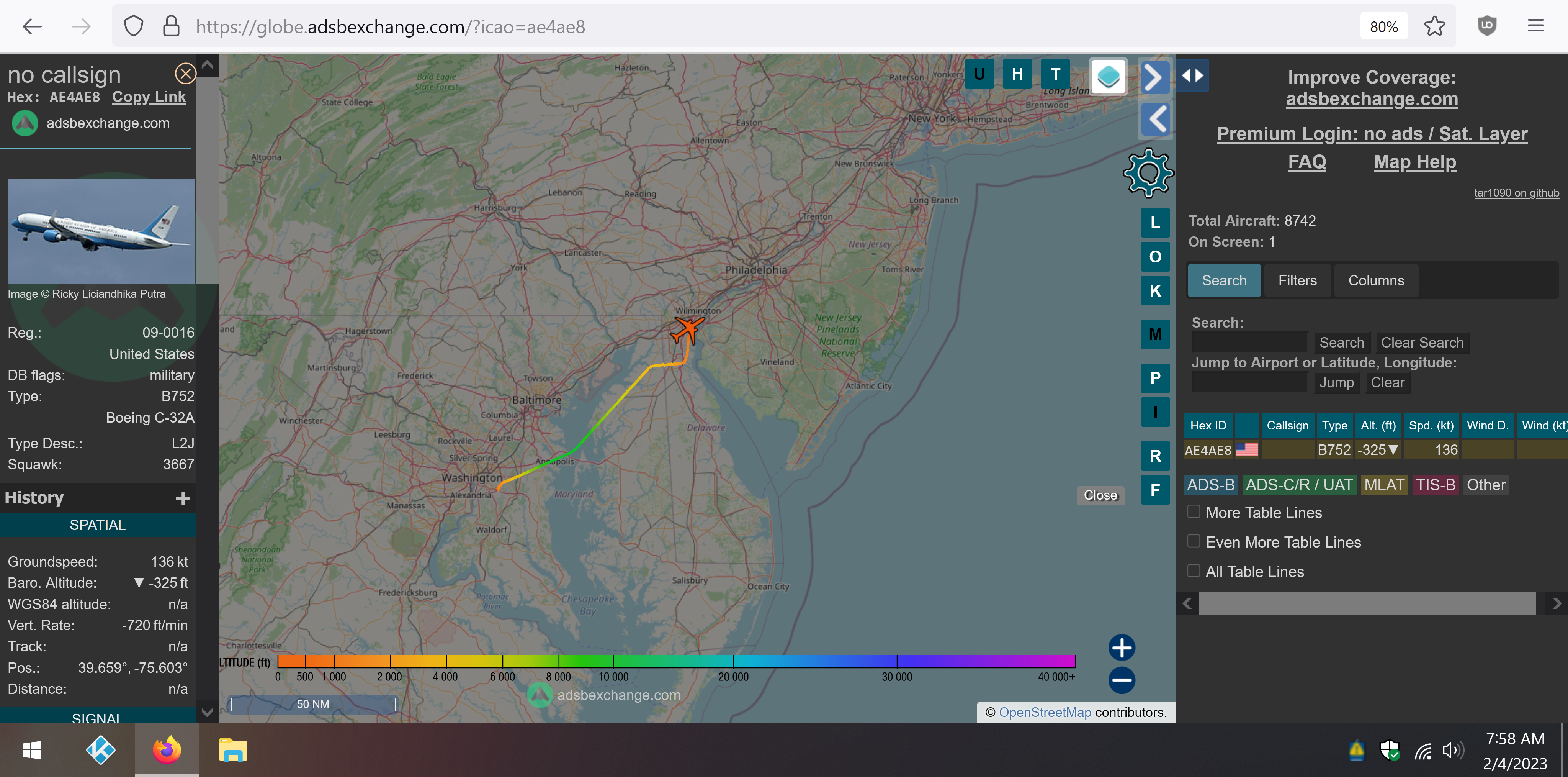Launch Kodi from the taskbar
The image size is (1568, 777).
coord(100,750)
